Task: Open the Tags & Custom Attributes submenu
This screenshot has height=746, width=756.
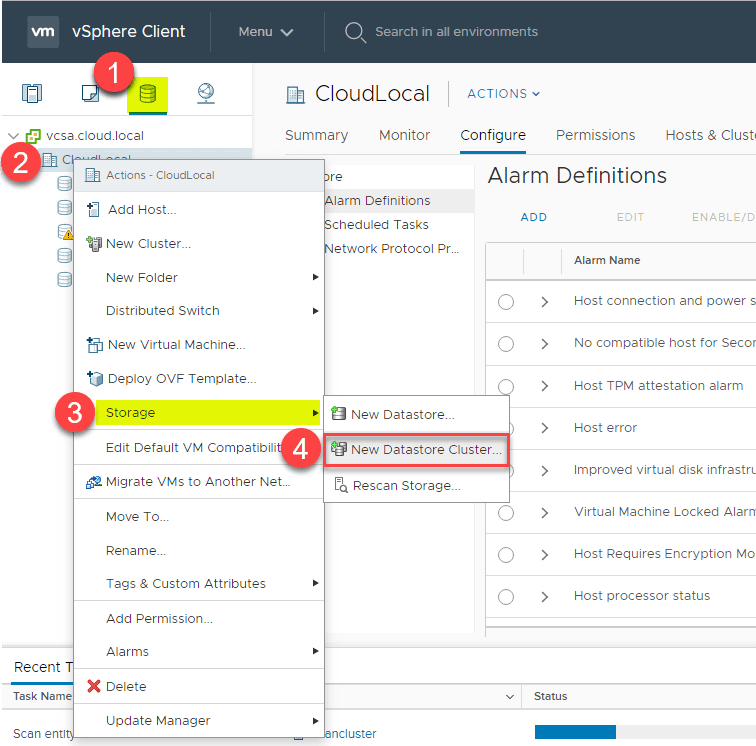Action: tap(199, 583)
